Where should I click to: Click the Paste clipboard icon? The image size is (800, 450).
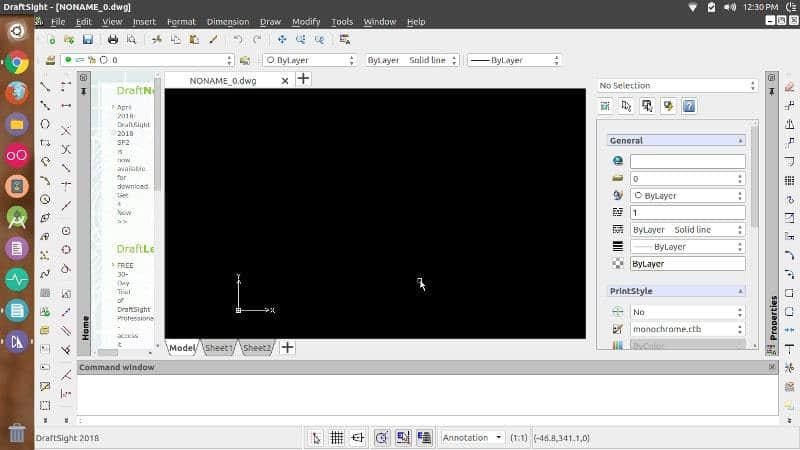(194, 40)
